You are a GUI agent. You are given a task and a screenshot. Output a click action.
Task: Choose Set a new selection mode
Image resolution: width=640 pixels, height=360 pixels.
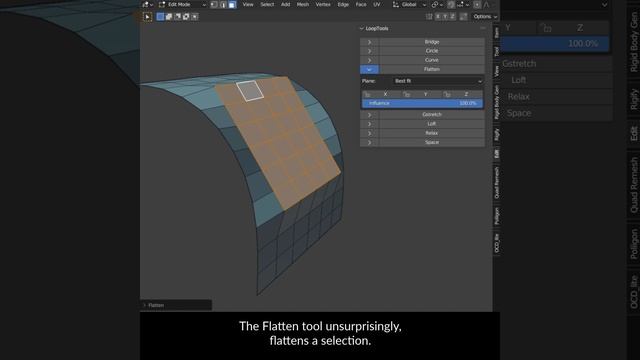click(x=160, y=16)
